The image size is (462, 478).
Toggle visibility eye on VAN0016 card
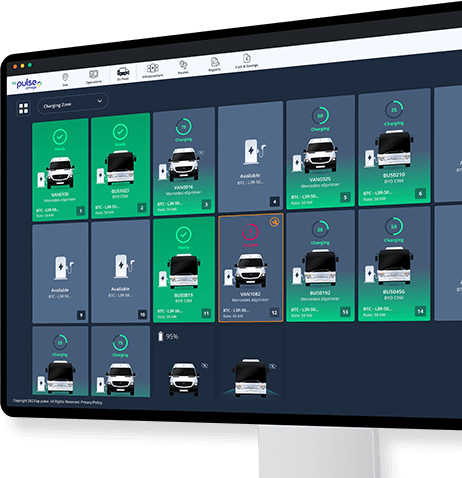(x=201, y=153)
